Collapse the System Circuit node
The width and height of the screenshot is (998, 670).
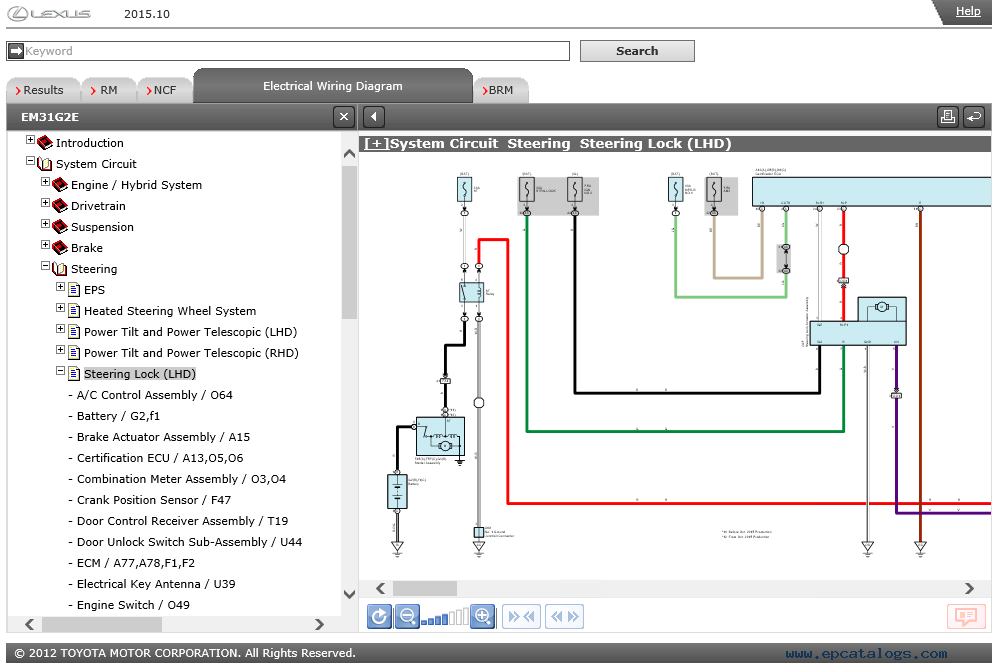[x=30, y=161]
